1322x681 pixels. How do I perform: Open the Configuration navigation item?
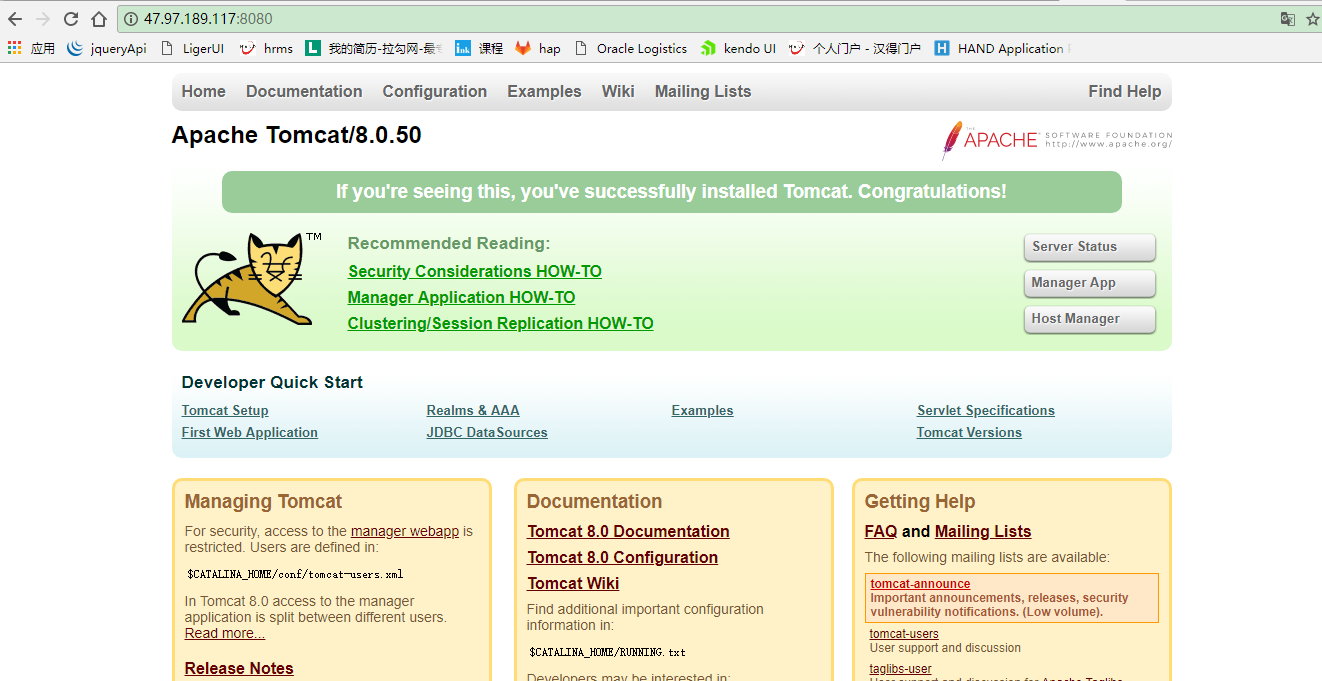434,91
